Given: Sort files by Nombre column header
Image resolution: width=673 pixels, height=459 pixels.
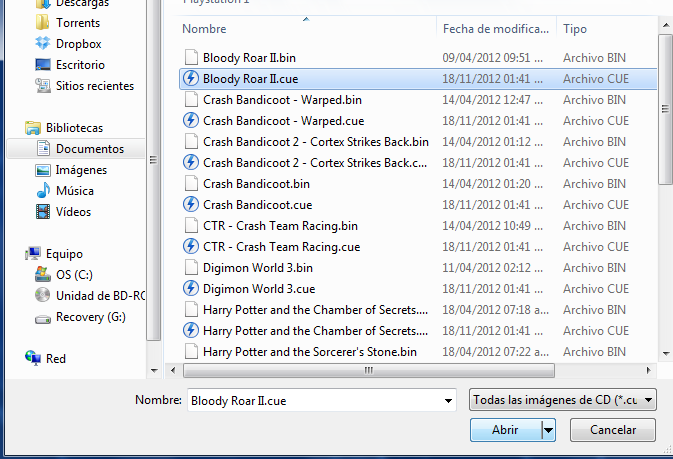Looking at the screenshot, I should 204,29.
